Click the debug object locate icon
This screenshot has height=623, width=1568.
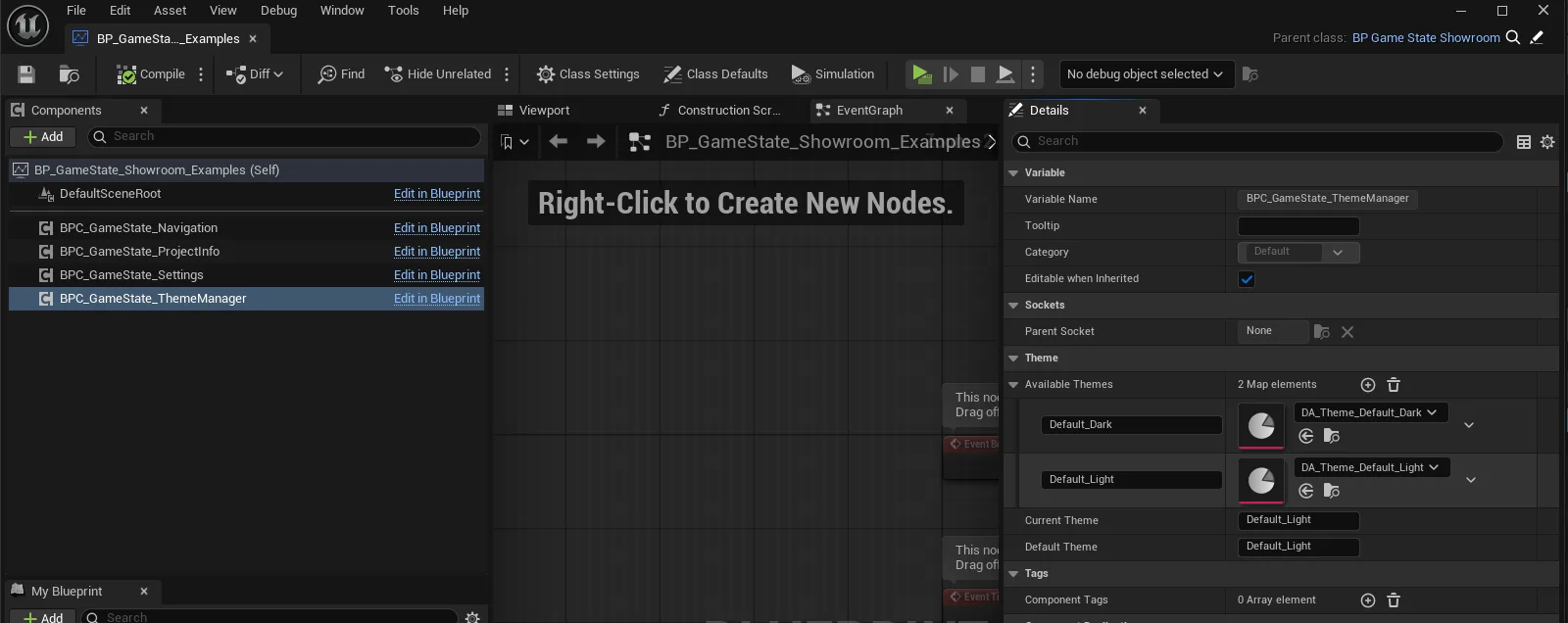click(x=1249, y=74)
